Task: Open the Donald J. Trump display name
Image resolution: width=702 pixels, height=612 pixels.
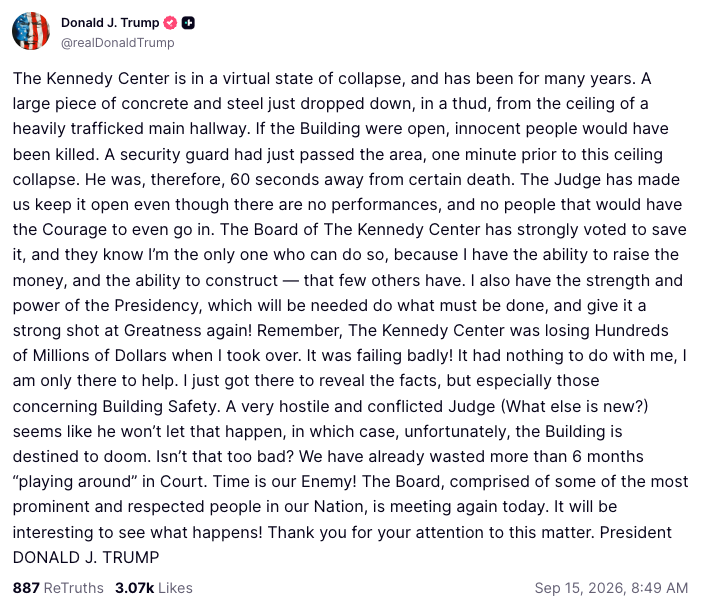Action: (110, 22)
